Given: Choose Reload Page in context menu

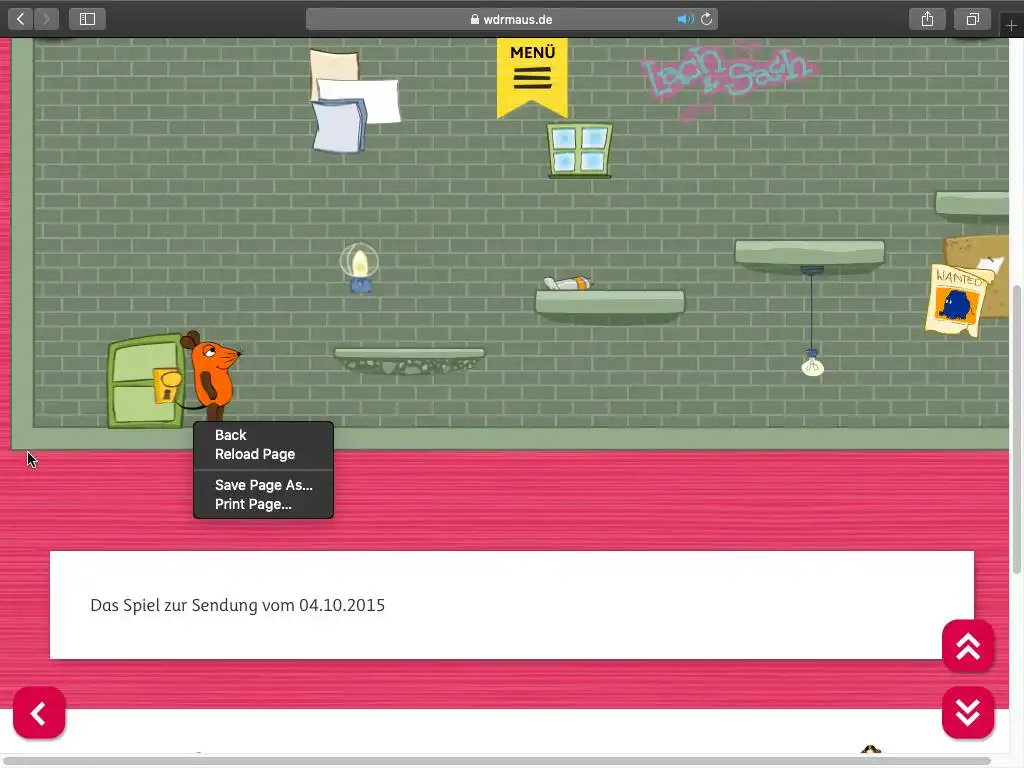Looking at the screenshot, I should pos(263,454).
